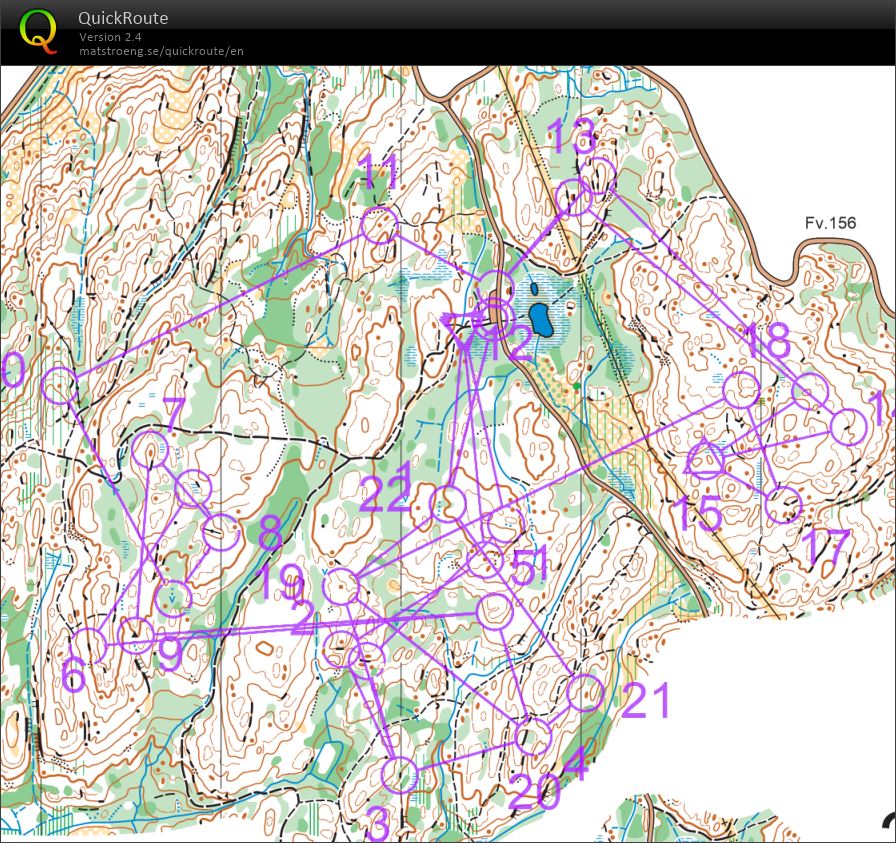Select control circle 9
This screenshot has height=843, width=896.
point(136,634)
